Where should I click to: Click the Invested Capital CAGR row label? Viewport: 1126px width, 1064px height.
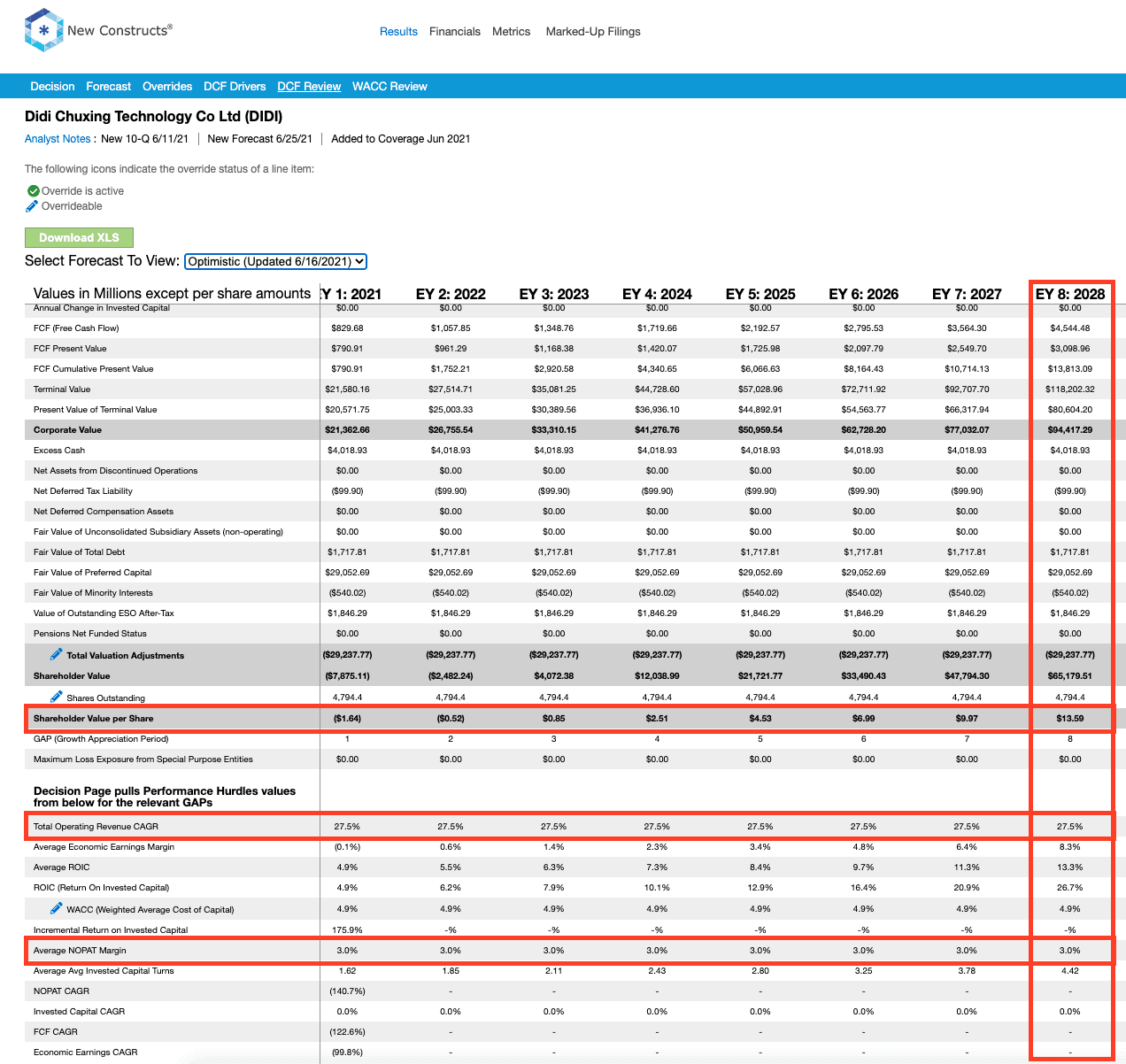79,1012
